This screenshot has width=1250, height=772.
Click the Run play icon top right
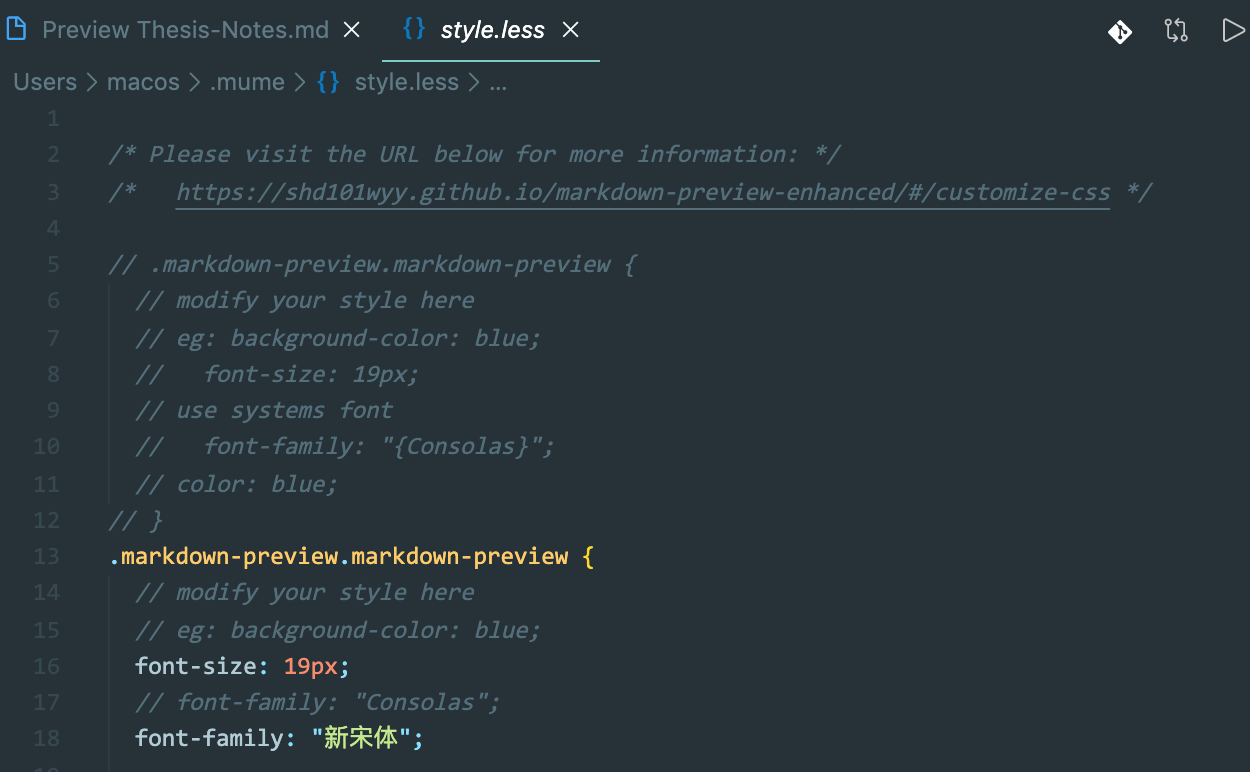coord(1233,29)
